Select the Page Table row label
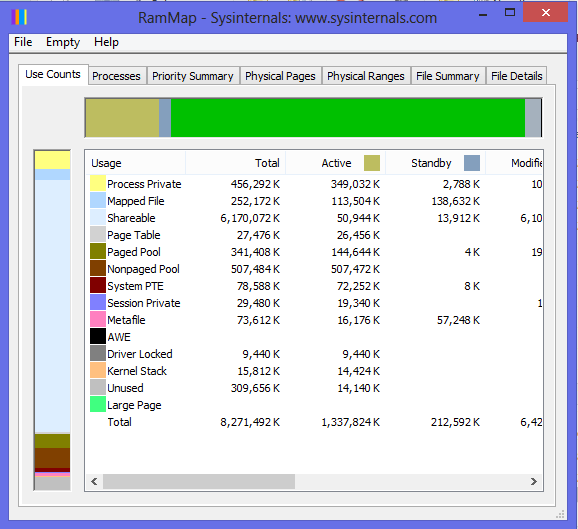Viewport: 578px width, 529px height. coord(134,235)
